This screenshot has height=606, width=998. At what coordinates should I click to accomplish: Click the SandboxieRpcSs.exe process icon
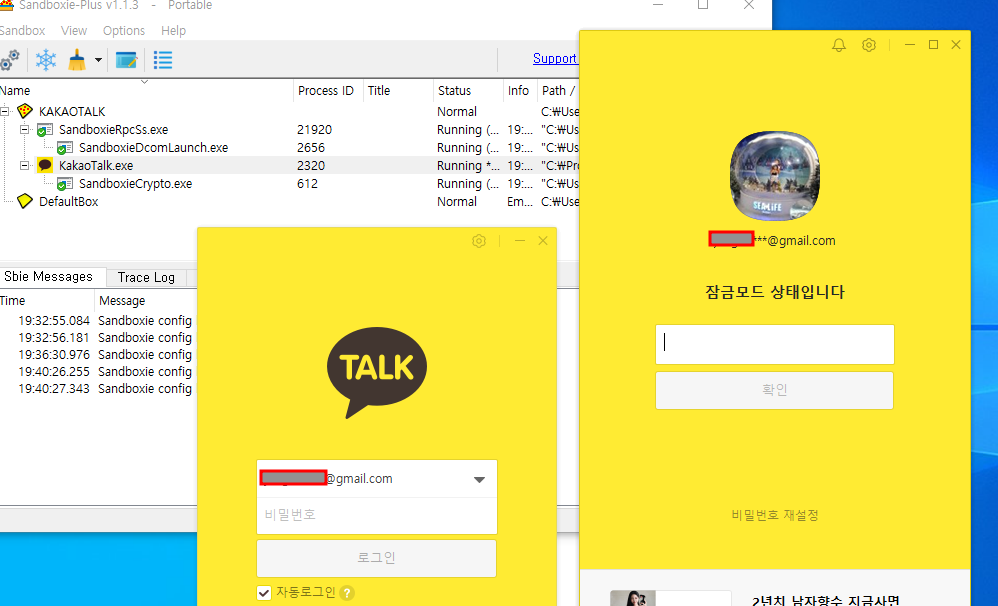(x=45, y=130)
